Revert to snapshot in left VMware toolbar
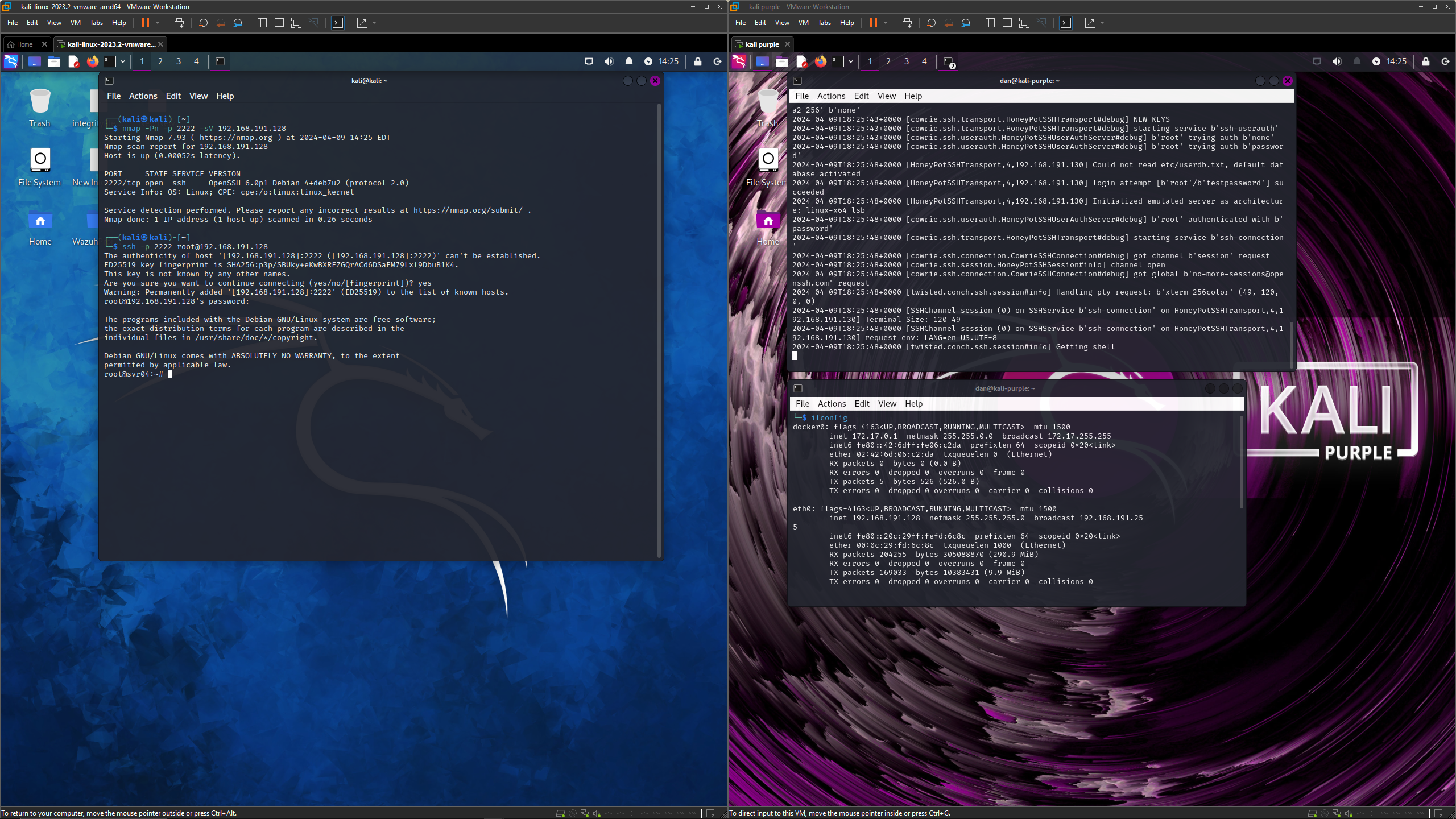Image resolution: width=1456 pixels, height=819 pixels. pyautogui.click(x=221, y=23)
